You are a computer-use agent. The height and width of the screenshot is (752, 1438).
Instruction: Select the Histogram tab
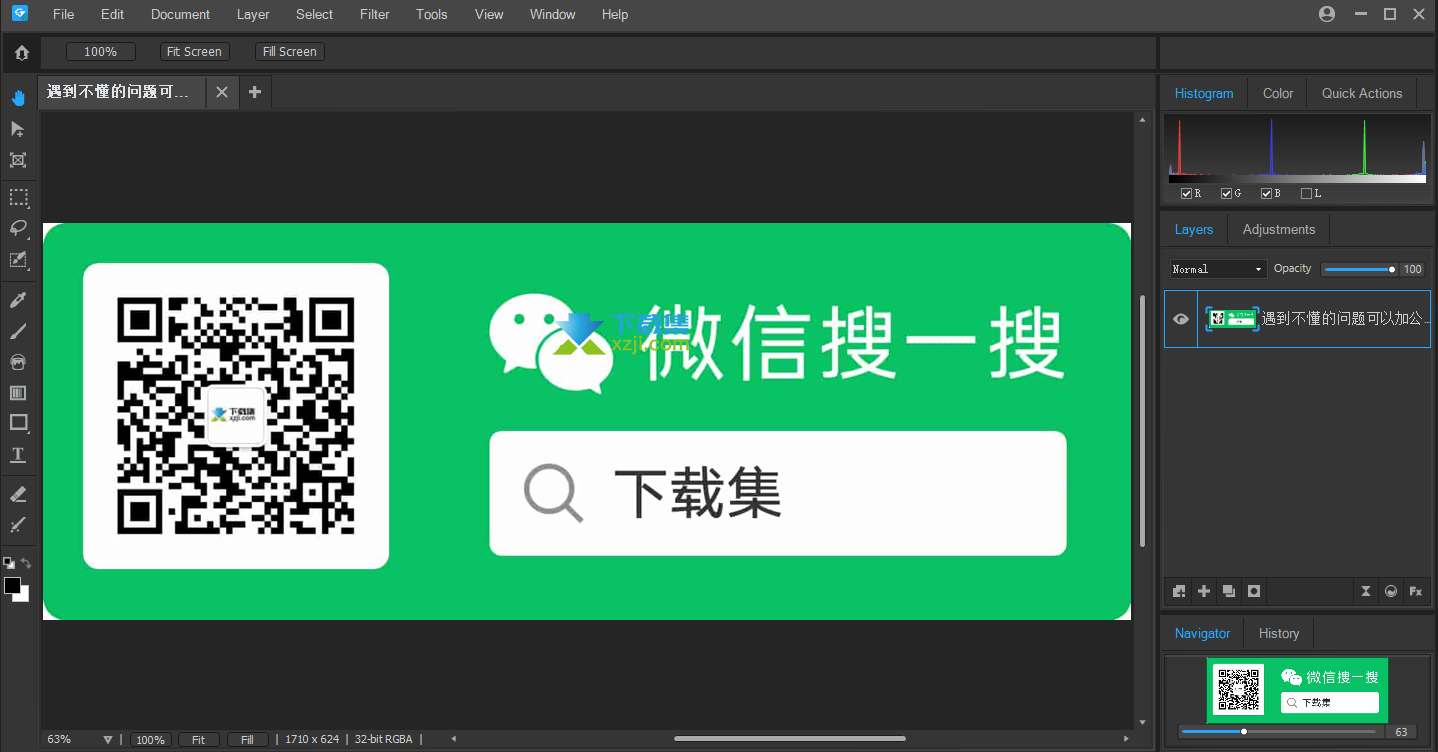coord(1204,93)
